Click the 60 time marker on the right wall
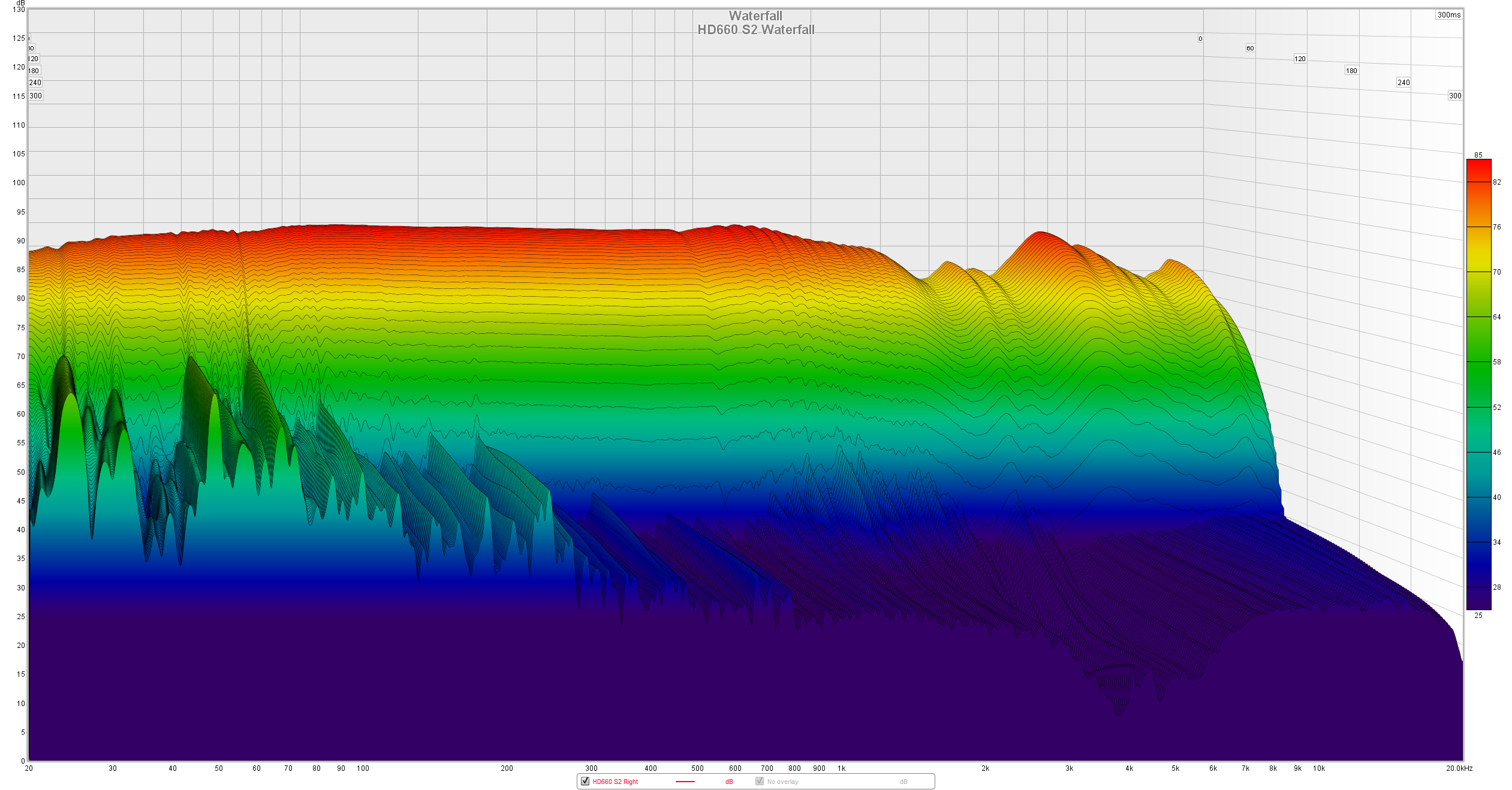 (1250, 48)
